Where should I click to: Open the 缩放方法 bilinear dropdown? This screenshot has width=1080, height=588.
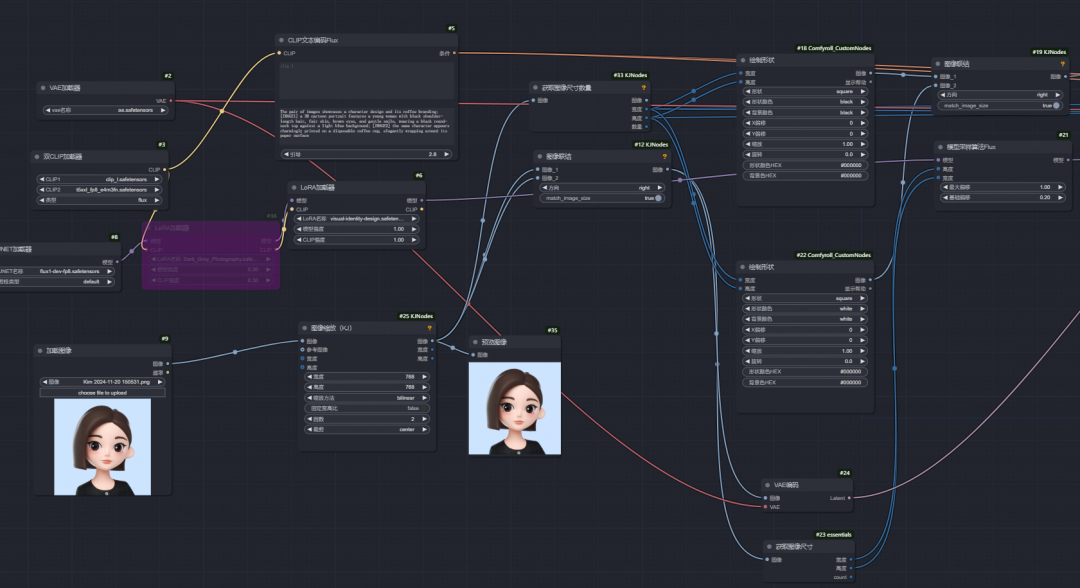(x=366, y=398)
